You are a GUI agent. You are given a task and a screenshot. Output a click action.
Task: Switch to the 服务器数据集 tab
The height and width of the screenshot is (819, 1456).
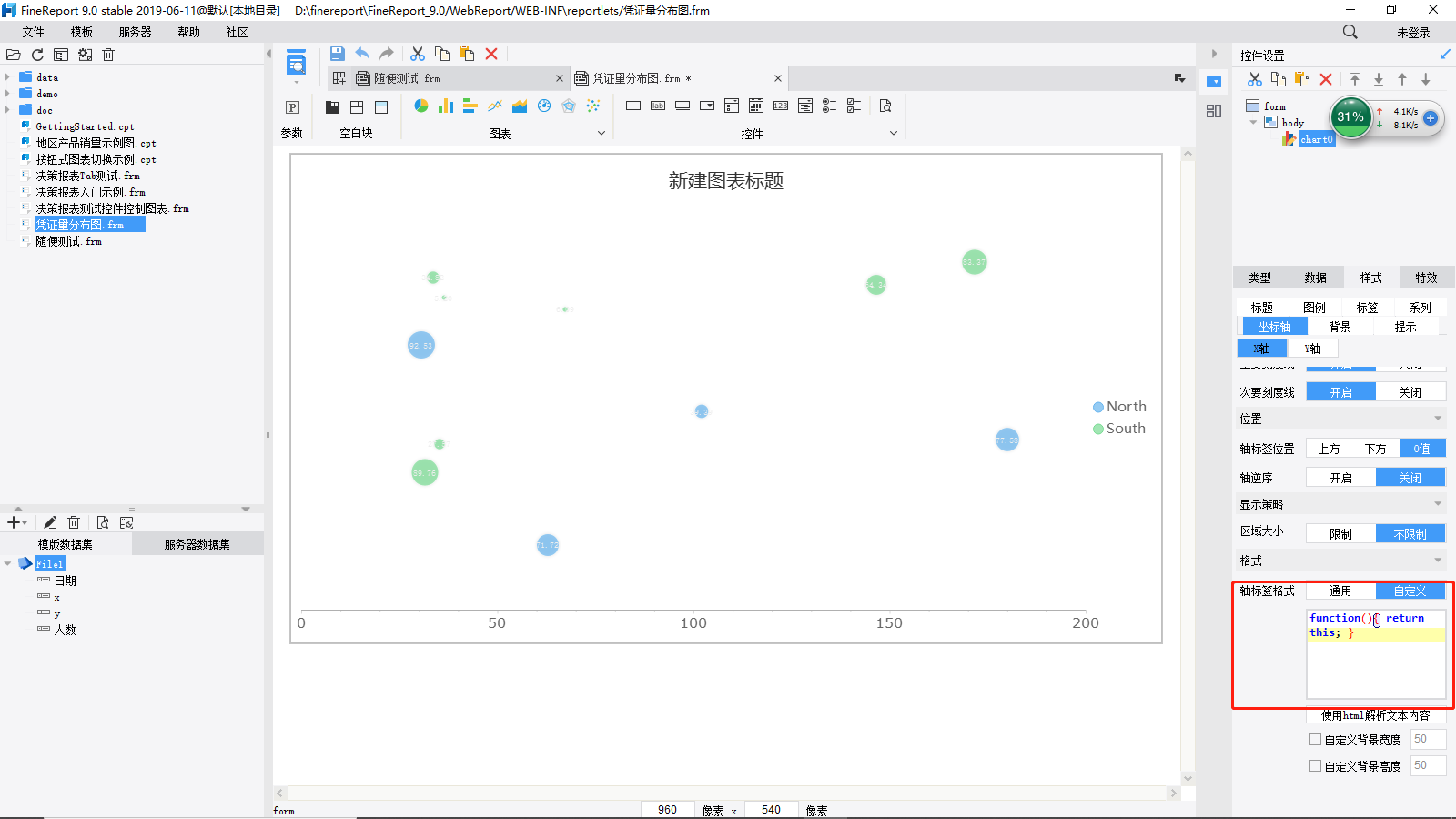197,544
